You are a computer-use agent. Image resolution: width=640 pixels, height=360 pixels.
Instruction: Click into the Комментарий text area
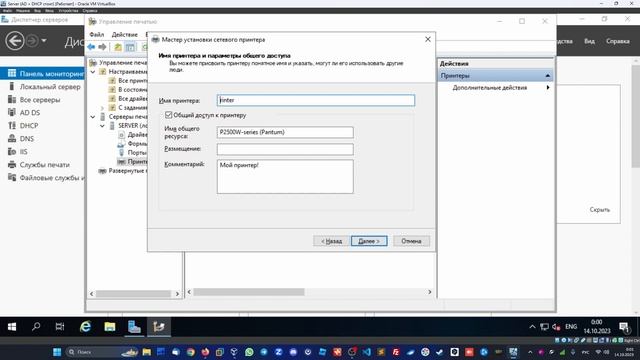click(x=285, y=176)
